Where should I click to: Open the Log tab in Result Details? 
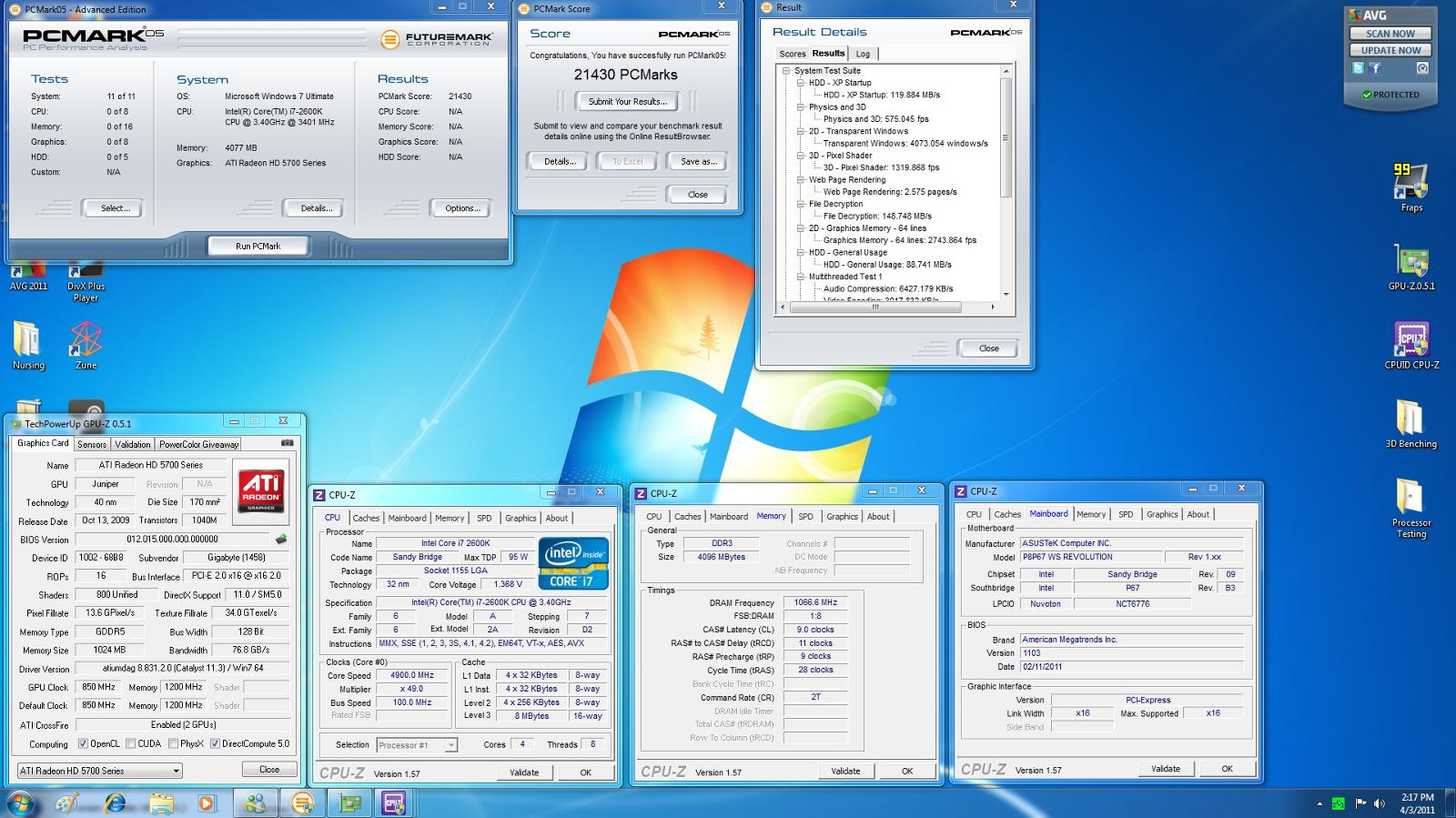[863, 54]
